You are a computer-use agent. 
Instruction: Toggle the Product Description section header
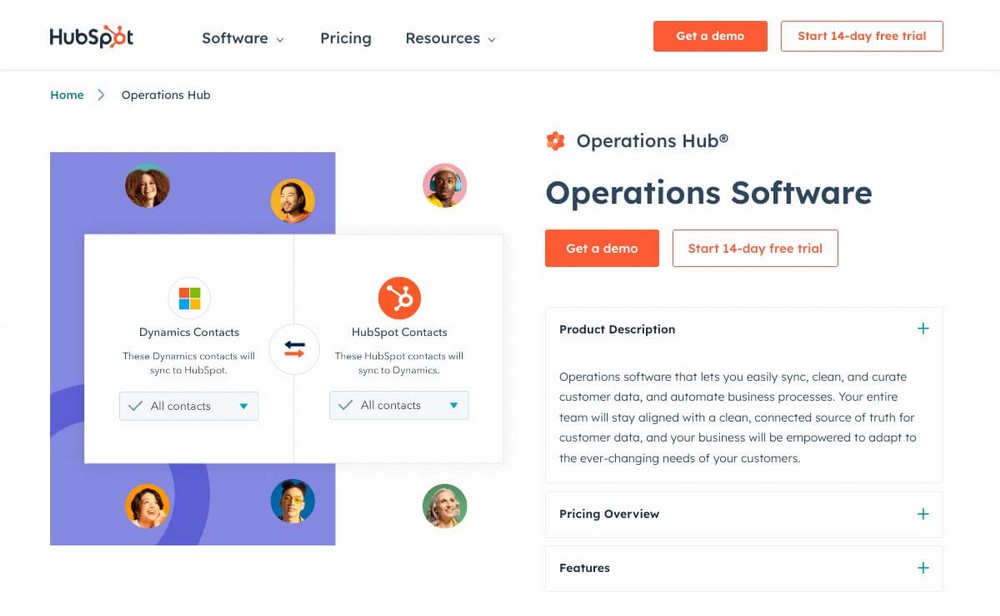tap(744, 329)
